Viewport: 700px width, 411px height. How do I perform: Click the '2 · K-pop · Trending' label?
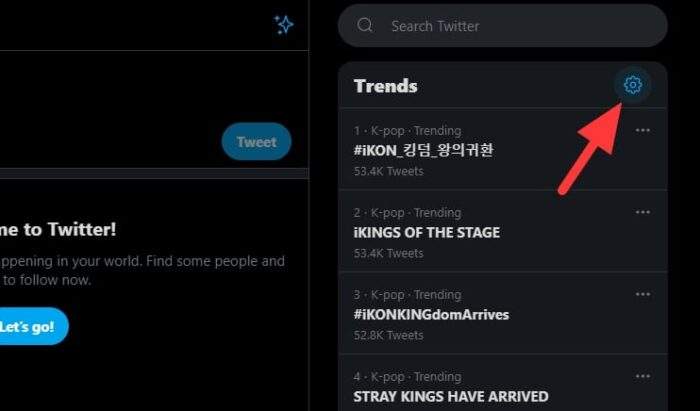tap(407, 213)
